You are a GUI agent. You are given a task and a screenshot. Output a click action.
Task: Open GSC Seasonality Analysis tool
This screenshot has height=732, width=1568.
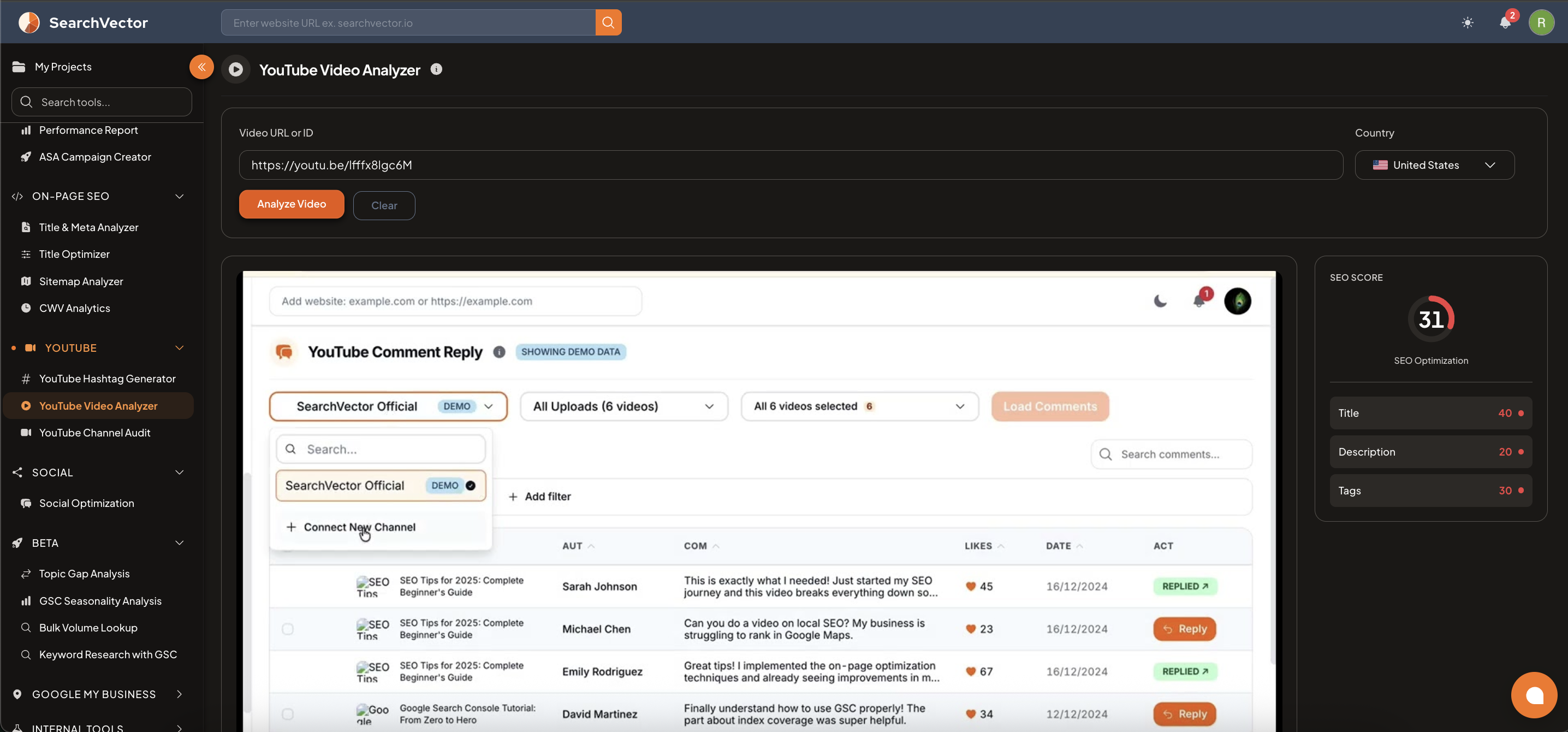[x=100, y=600]
